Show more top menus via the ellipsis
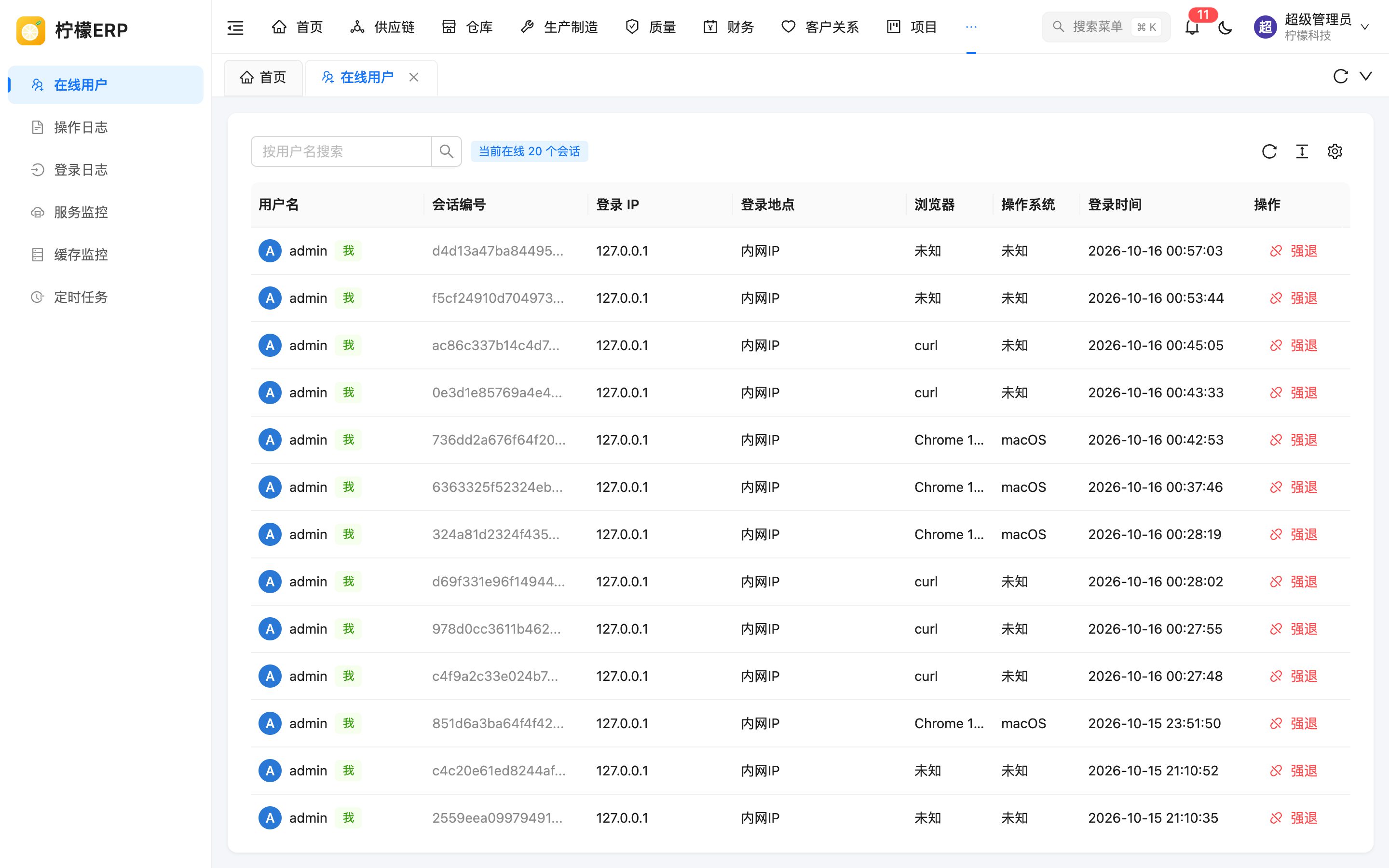 click(971, 27)
